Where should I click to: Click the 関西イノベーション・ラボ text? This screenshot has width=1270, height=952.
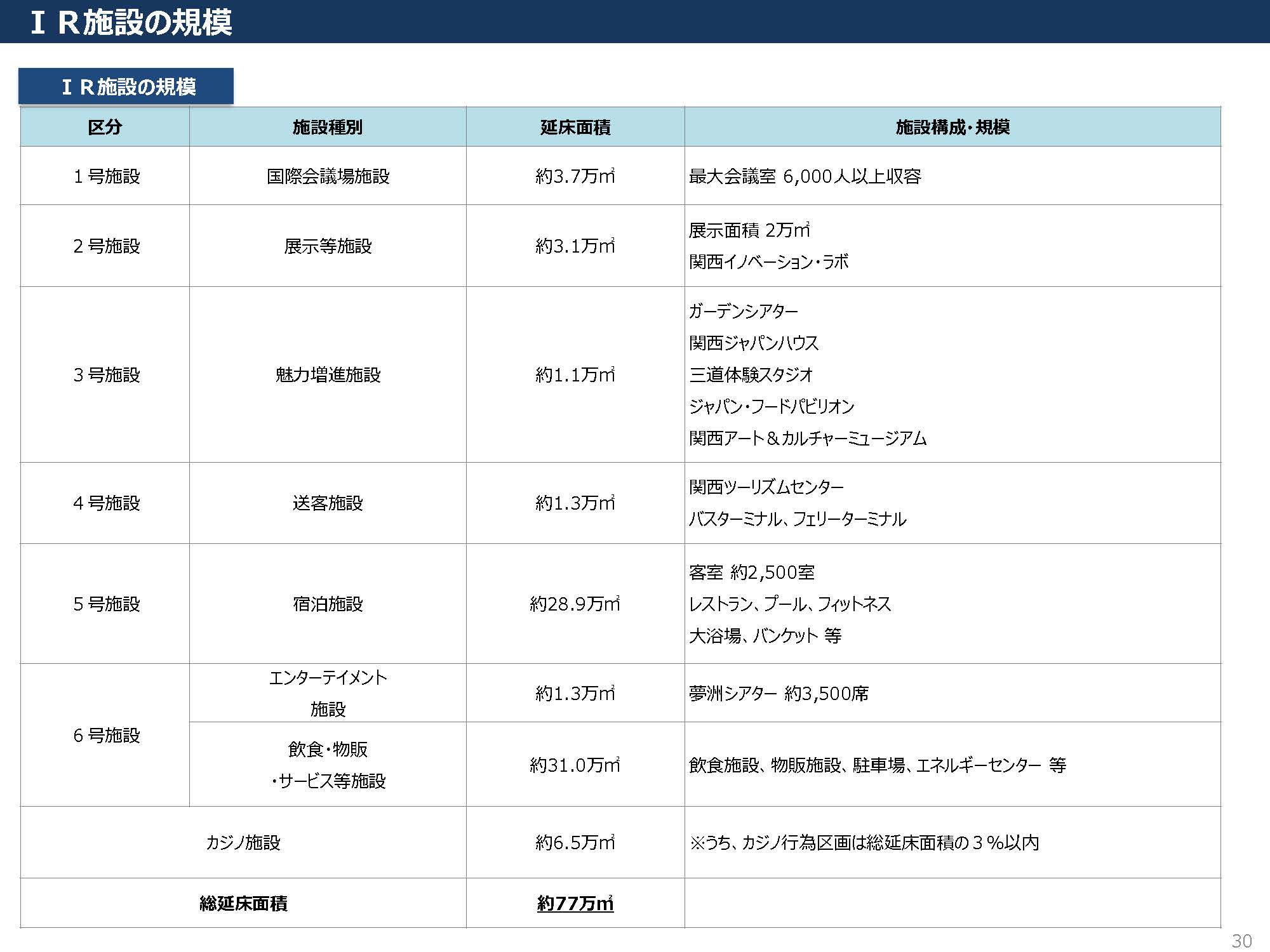(768, 261)
